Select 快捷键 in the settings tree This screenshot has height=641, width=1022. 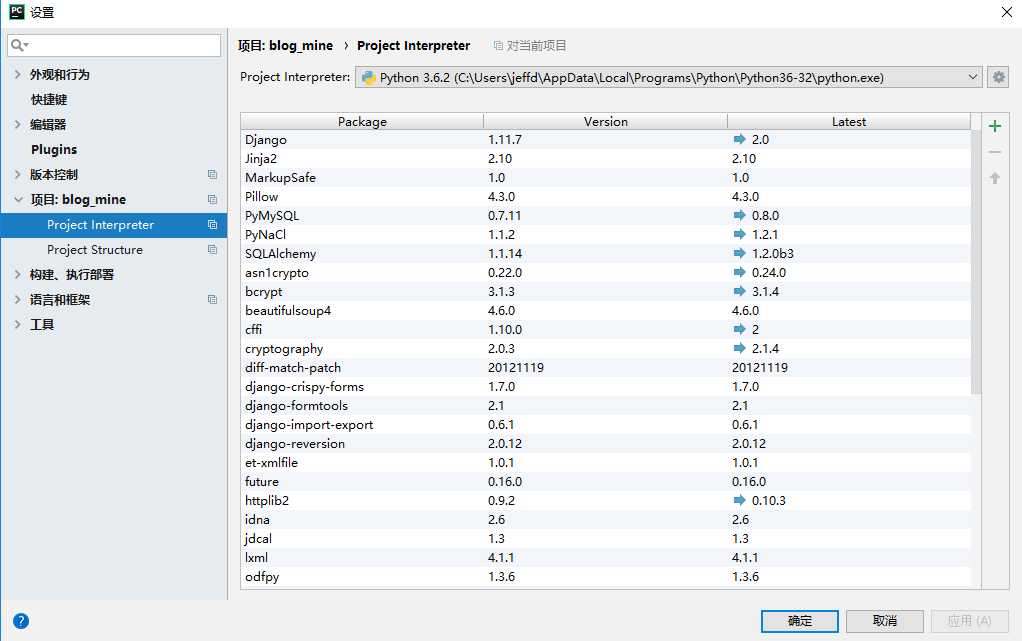click(x=49, y=100)
